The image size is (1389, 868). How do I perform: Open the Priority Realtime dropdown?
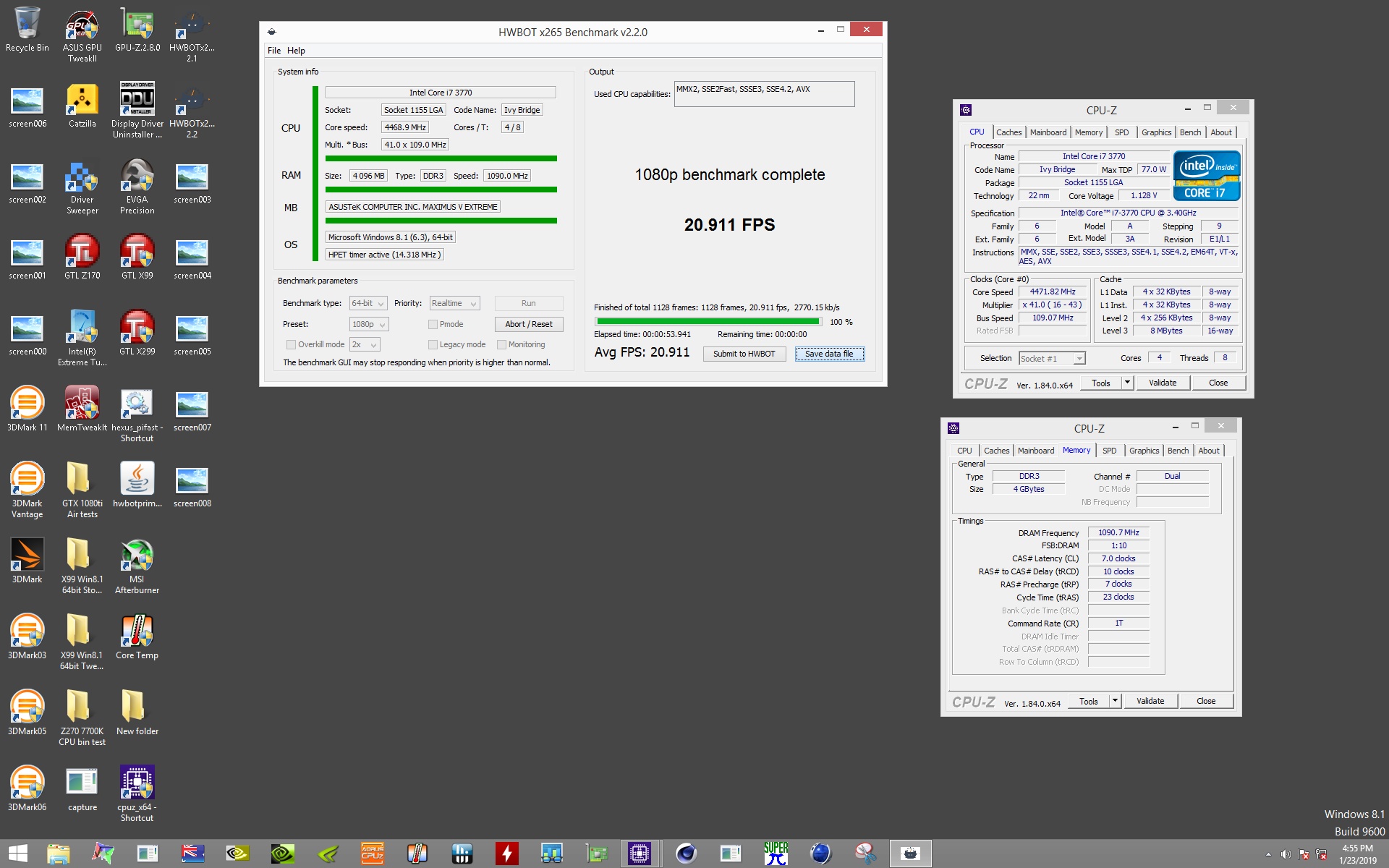click(x=454, y=304)
